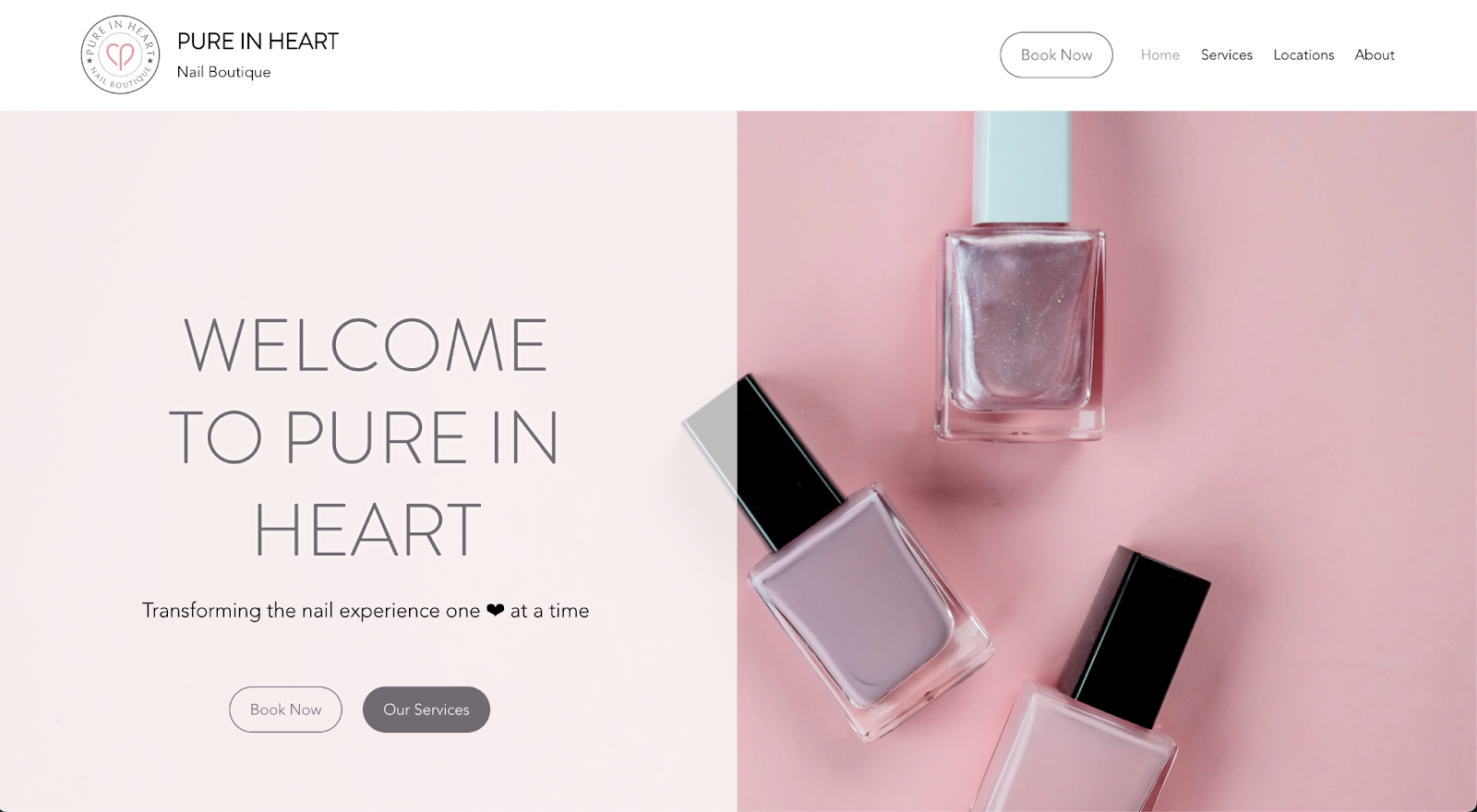
Task: Open Our Services dark button
Action: point(426,709)
